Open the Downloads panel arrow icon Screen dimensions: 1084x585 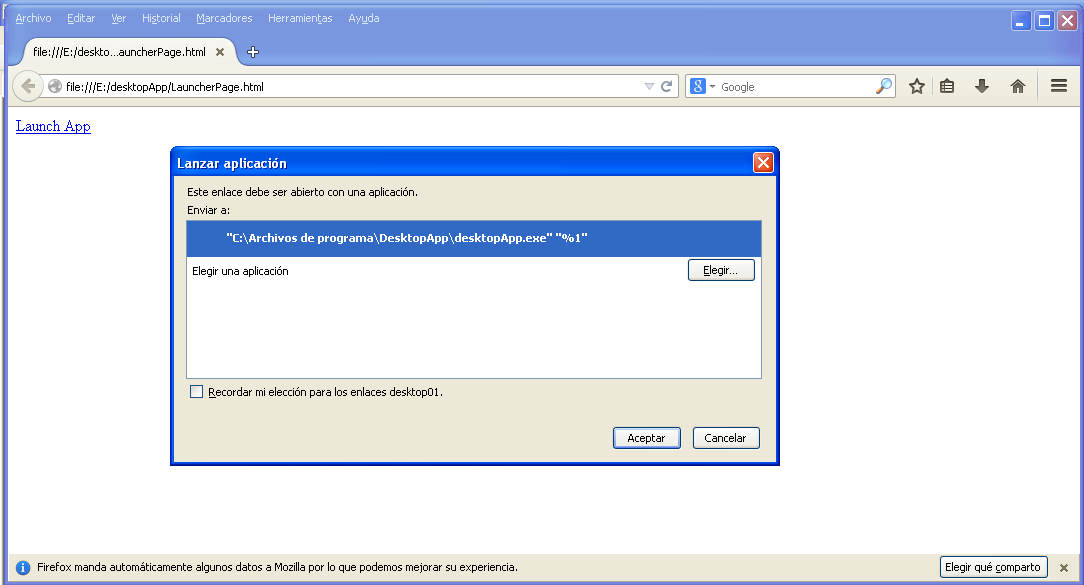coord(982,86)
